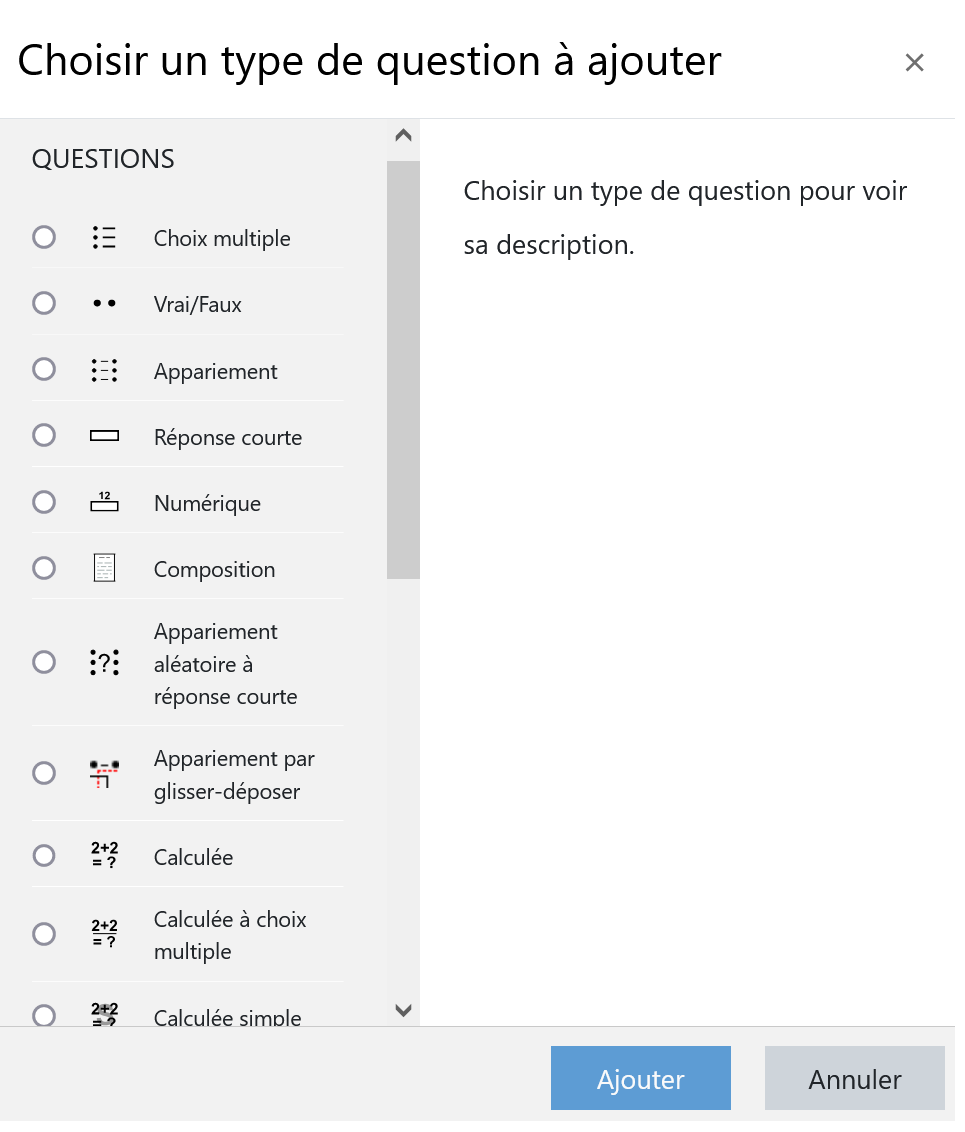Select the Choix multiple radio button
This screenshot has height=1132, width=965.
point(44,239)
